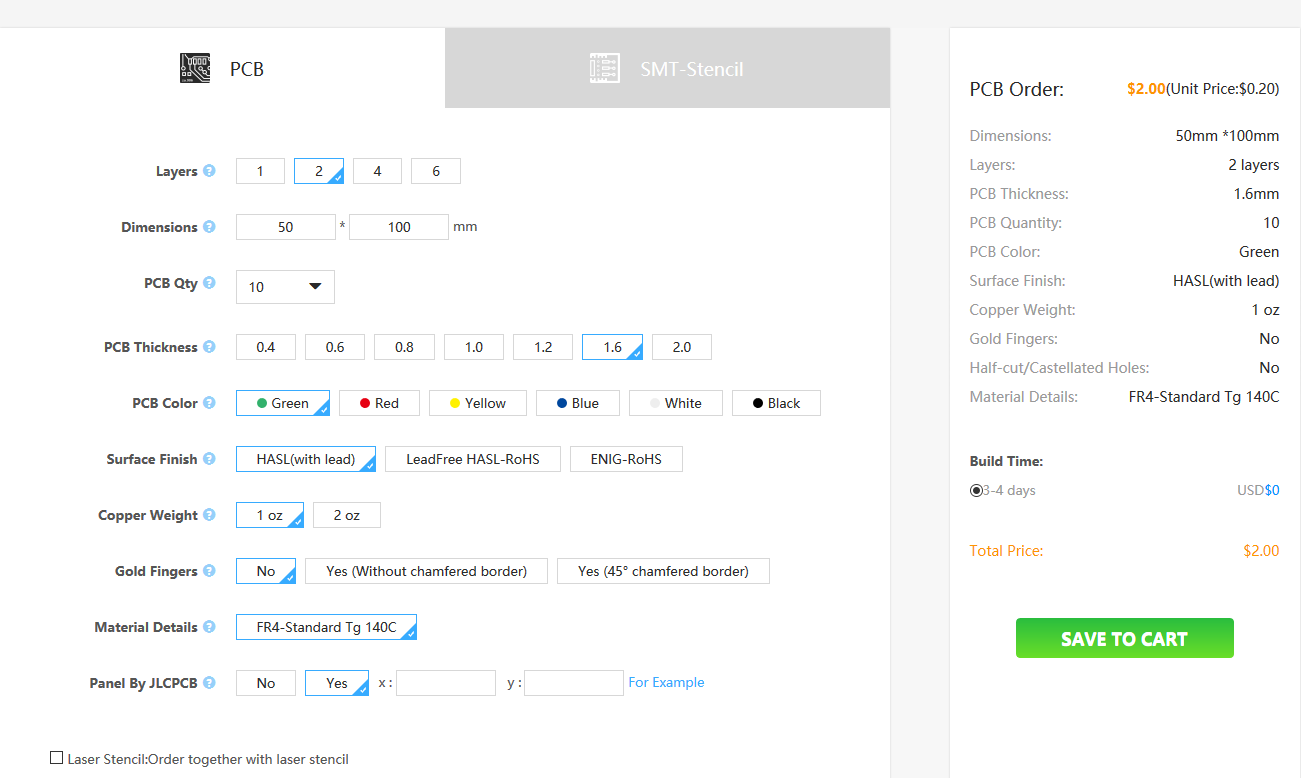Screen dimensions: 1301x778
Task: Select 3-4 days build time radio
Action: coord(976,490)
